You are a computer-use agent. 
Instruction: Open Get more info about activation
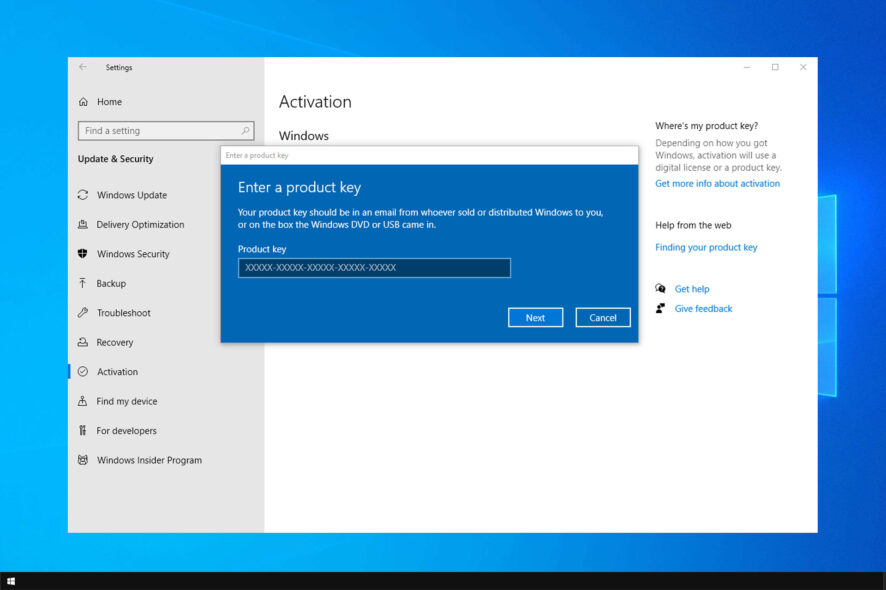coord(717,183)
